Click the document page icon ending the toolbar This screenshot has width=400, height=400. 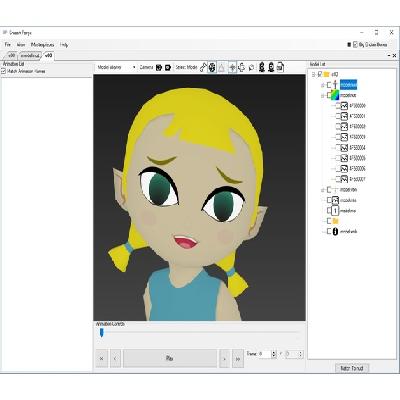pyautogui.click(x=281, y=67)
